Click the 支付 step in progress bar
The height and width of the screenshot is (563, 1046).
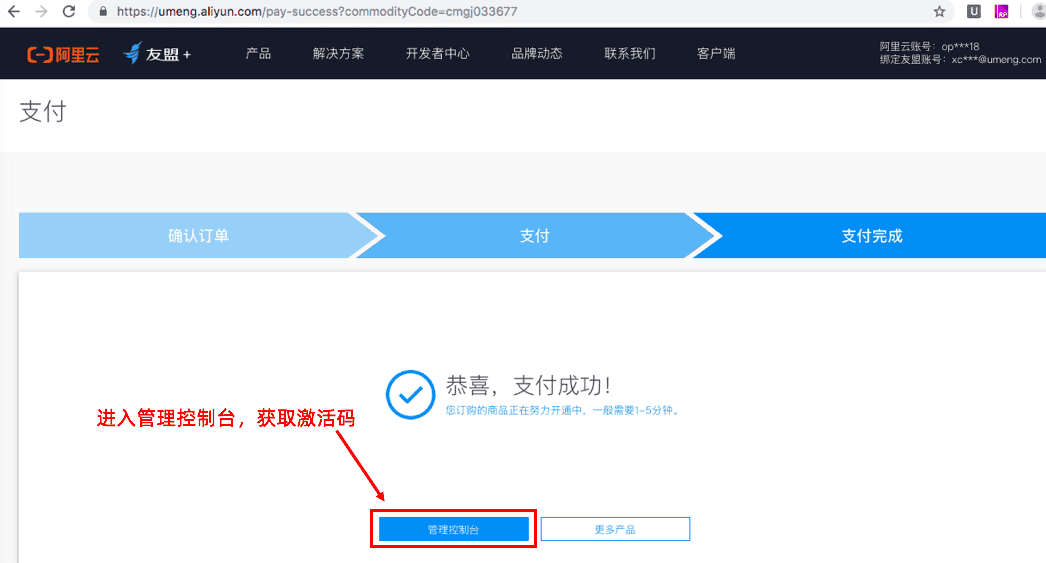click(x=534, y=235)
